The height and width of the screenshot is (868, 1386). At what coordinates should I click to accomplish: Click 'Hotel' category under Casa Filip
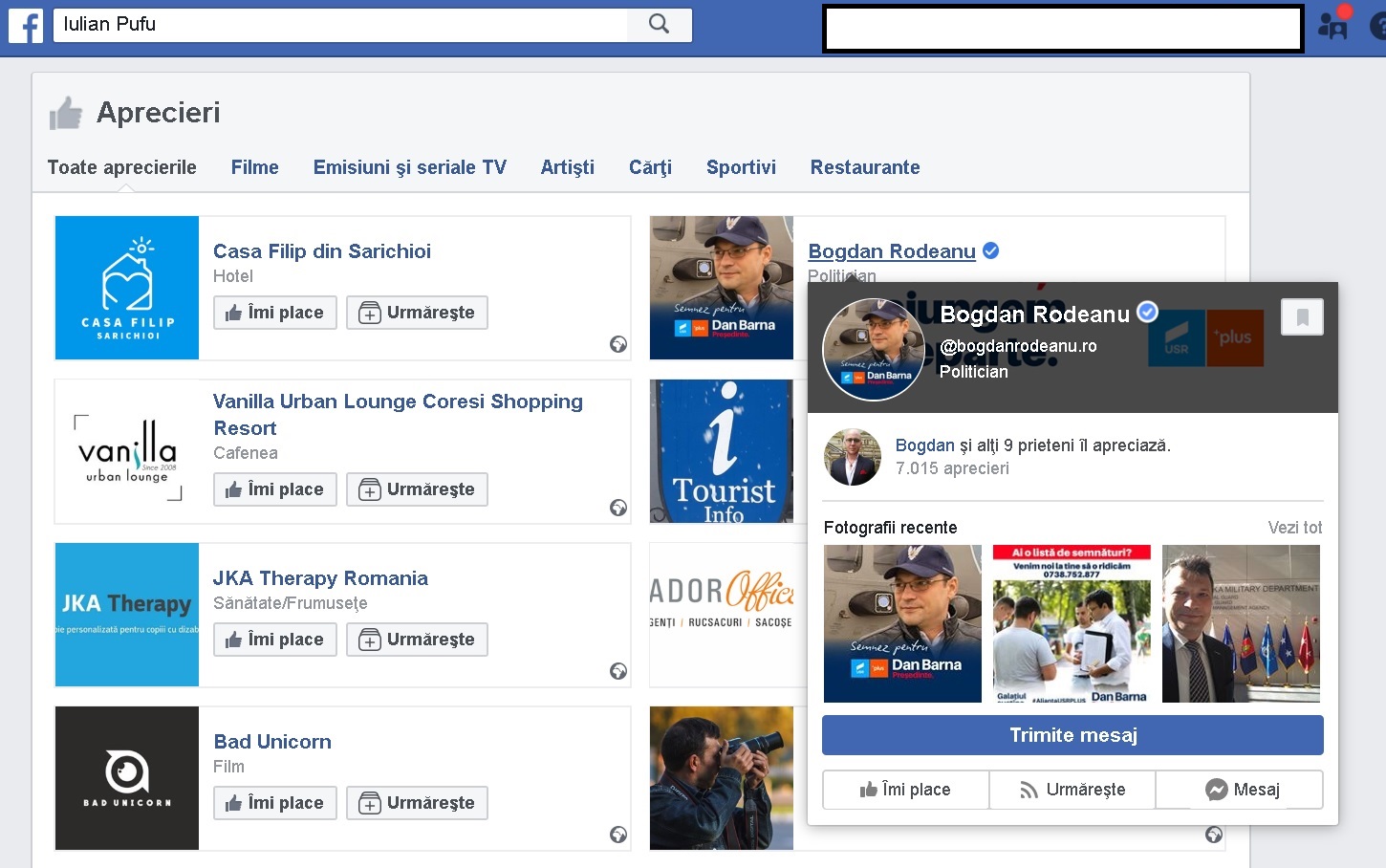pos(233,276)
